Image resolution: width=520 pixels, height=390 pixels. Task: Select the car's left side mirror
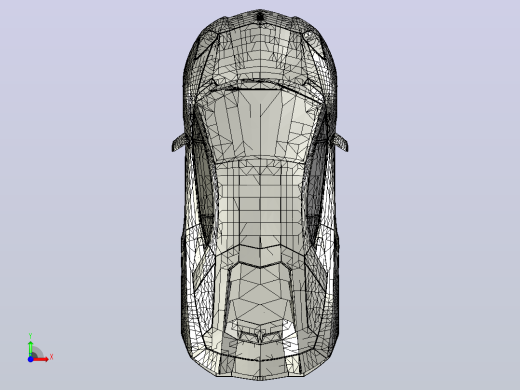click(x=179, y=142)
